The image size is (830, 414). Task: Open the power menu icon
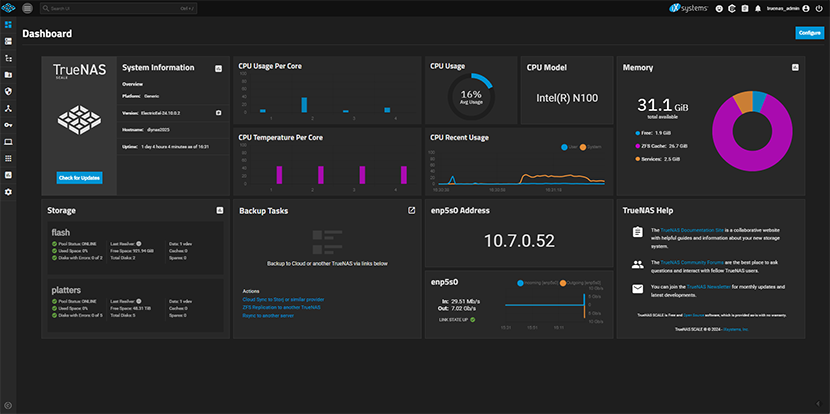[819, 8]
